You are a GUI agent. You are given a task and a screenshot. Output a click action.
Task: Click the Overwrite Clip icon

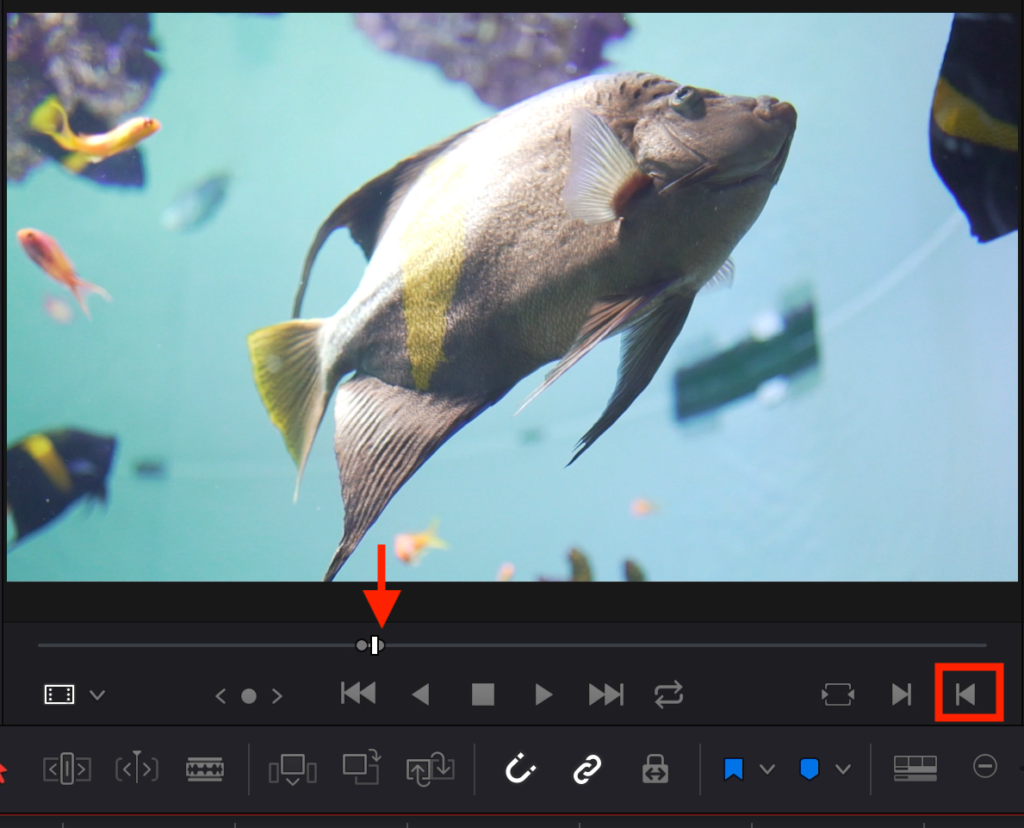[362, 767]
